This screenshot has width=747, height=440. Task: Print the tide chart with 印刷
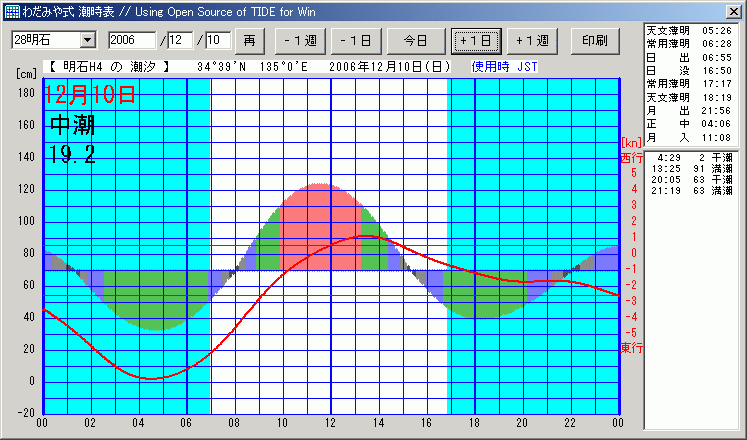click(594, 41)
